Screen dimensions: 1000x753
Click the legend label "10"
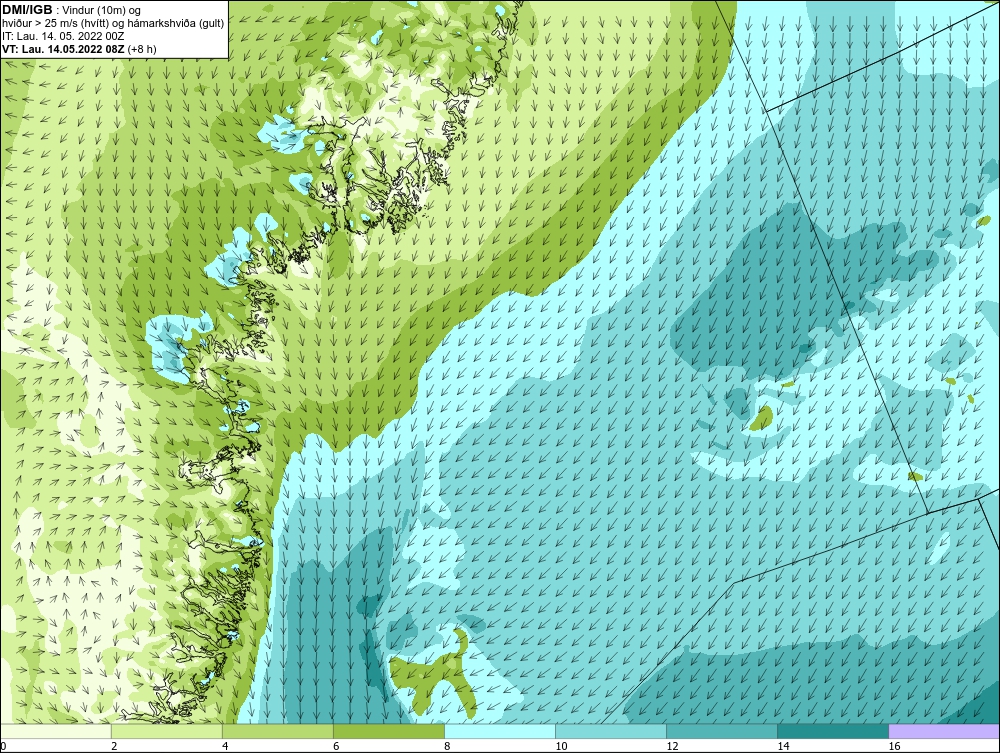coord(561,746)
